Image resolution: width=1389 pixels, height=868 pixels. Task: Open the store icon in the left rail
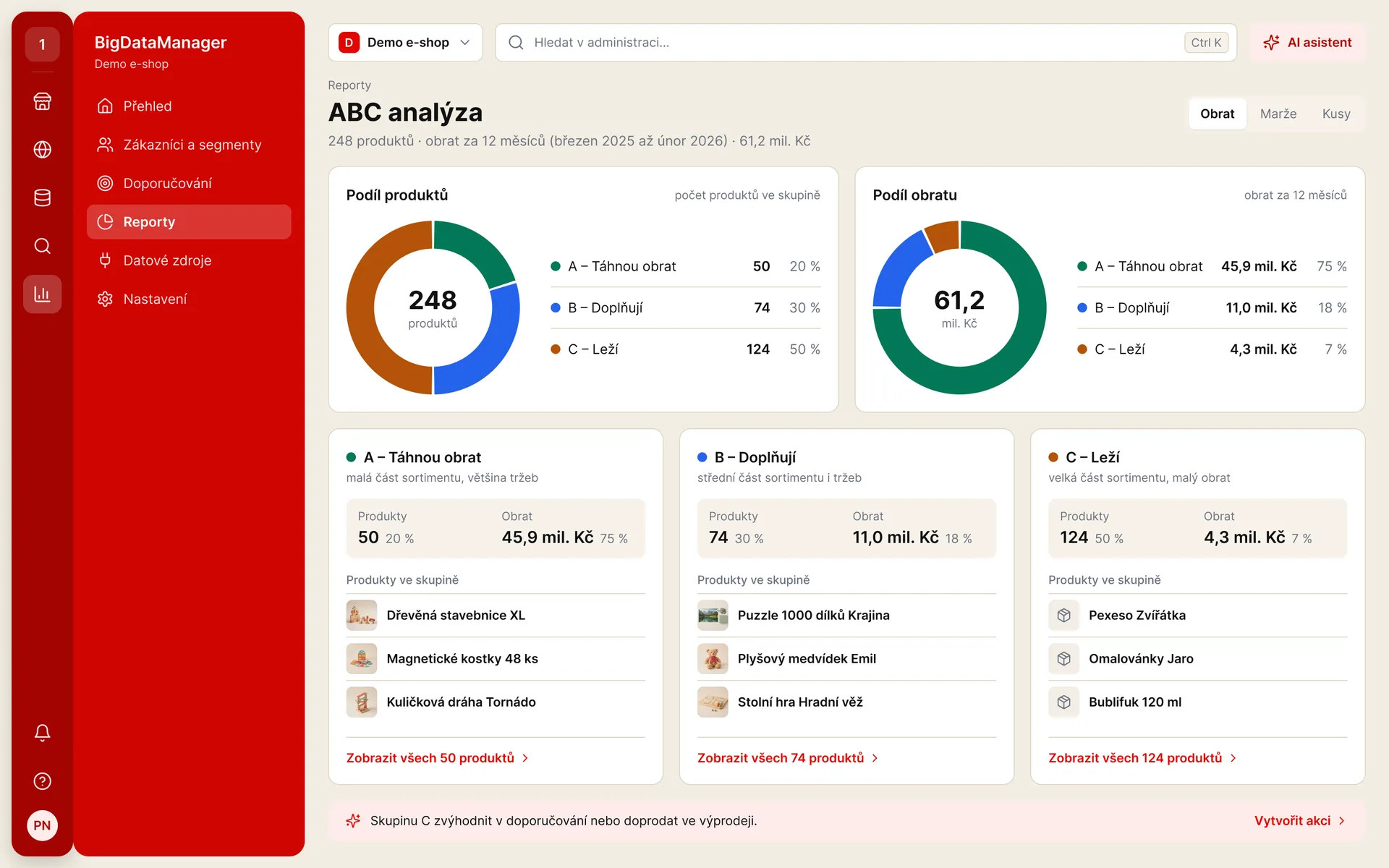[42, 101]
